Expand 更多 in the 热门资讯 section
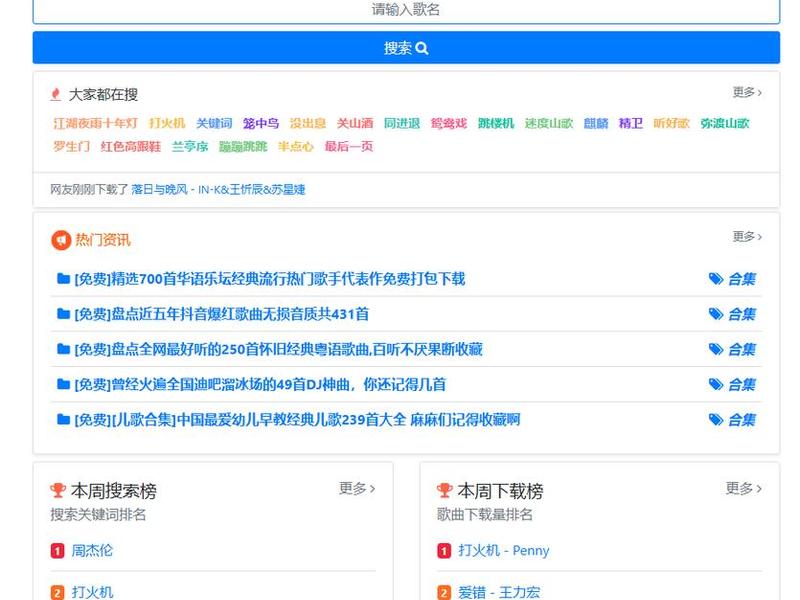 [747, 237]
